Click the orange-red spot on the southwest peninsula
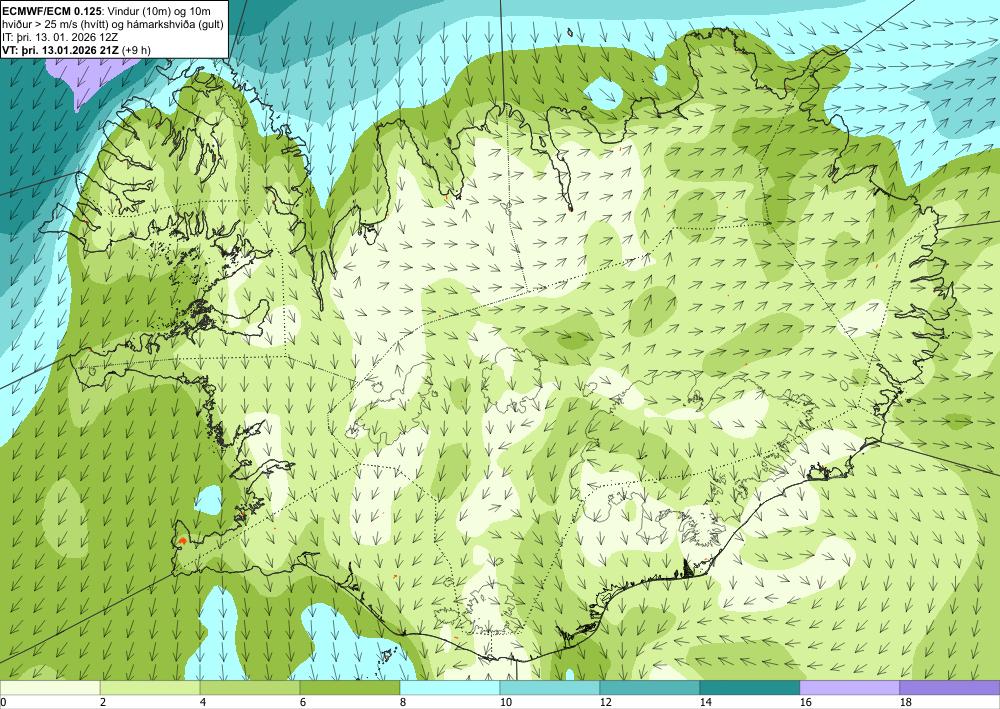 pos(182,541)
